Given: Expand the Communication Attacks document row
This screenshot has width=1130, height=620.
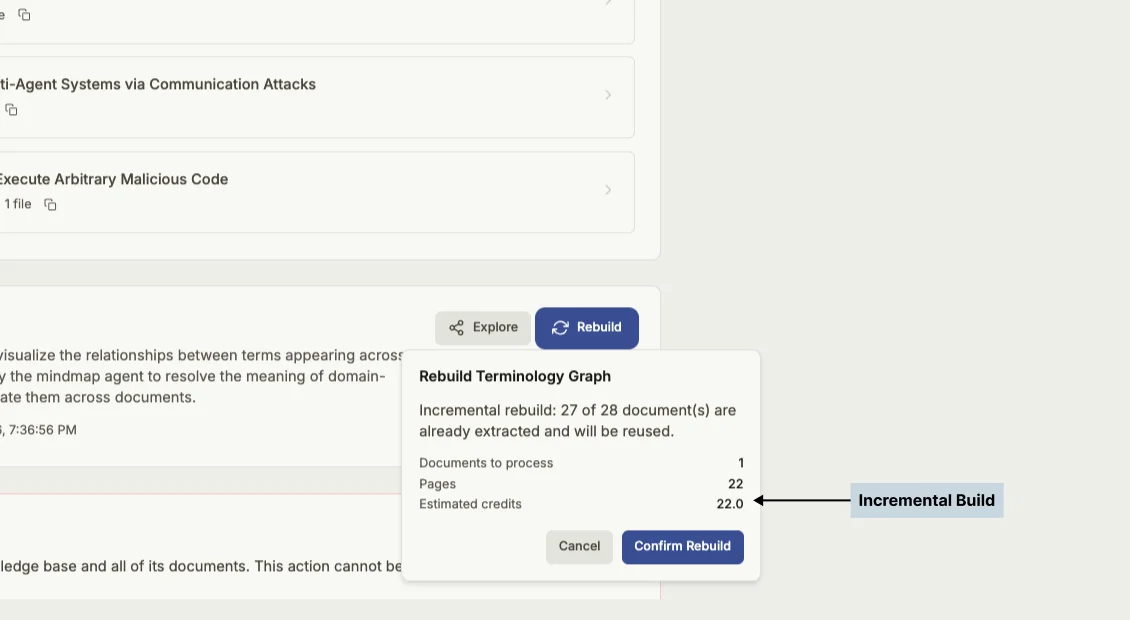Looking at the screenshot, I should (608, 95).
